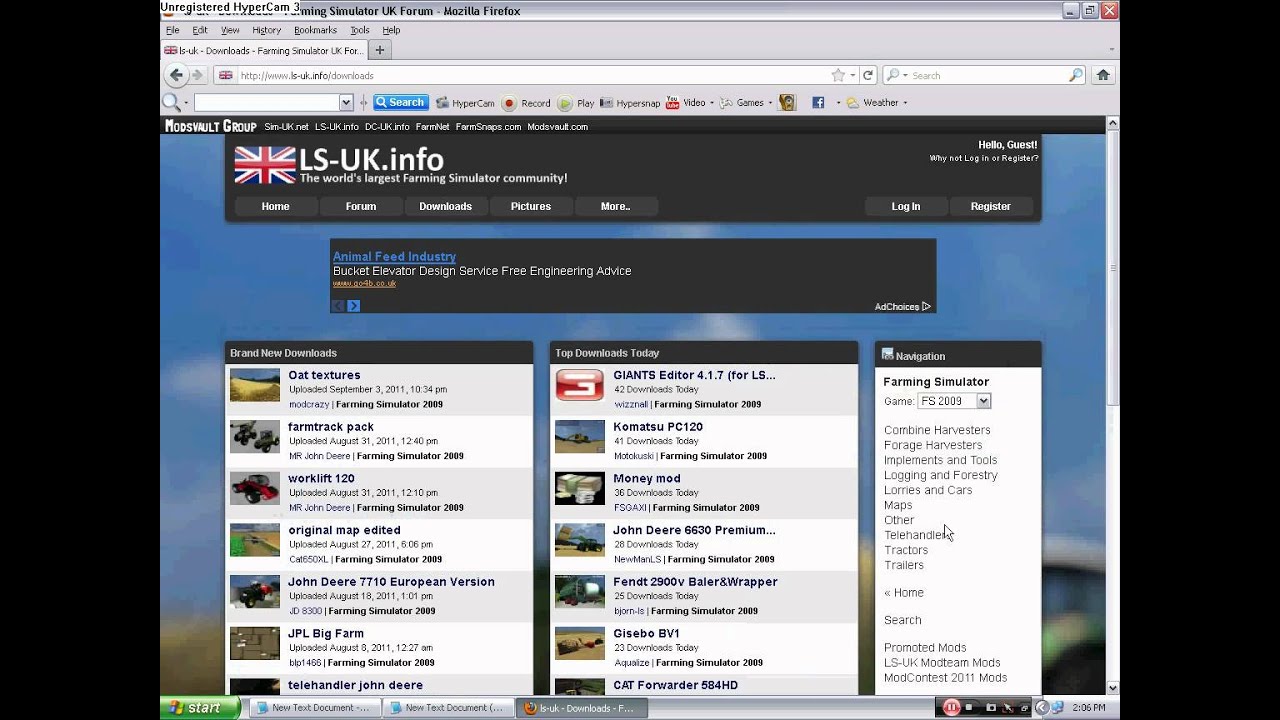
Task: Open the File menu
Action: pos(172,30)
